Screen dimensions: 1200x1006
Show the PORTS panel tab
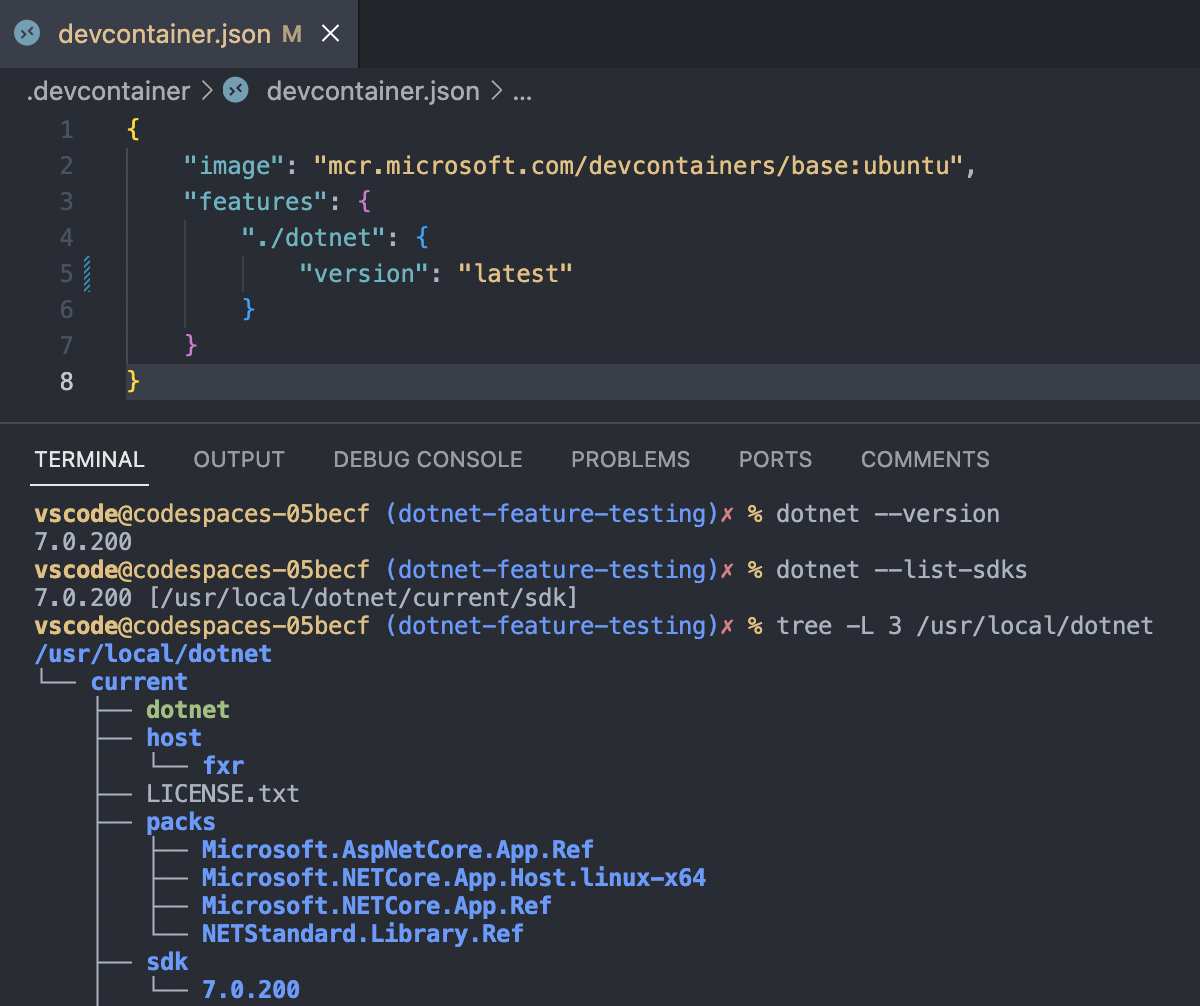point(775,460)
